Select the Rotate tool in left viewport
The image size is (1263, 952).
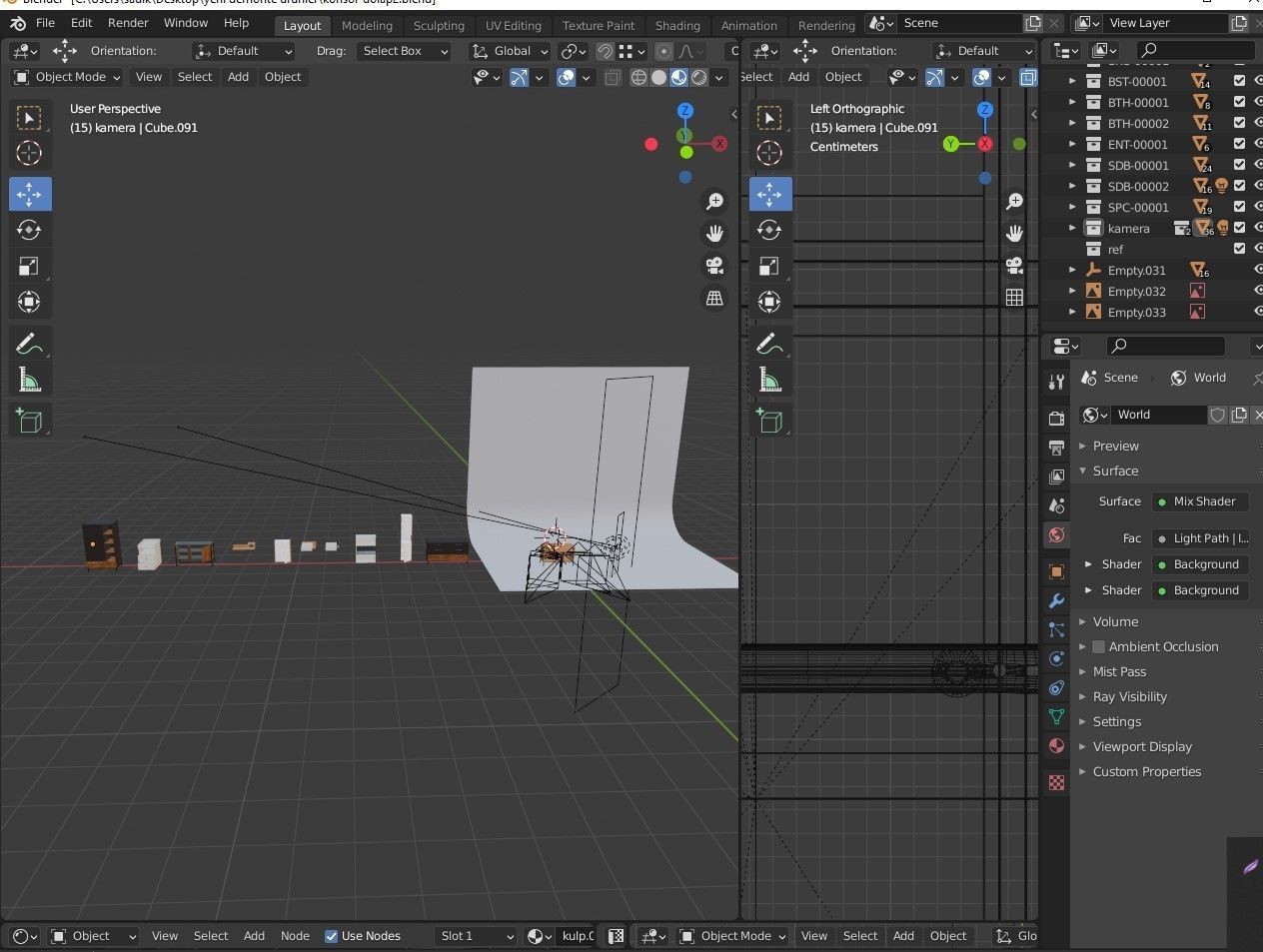29,230
